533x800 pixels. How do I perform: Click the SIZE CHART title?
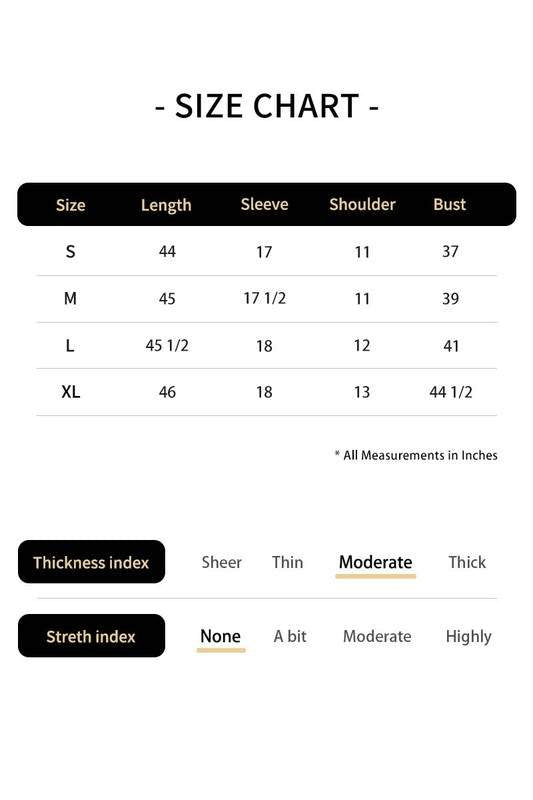coord(267,106)
